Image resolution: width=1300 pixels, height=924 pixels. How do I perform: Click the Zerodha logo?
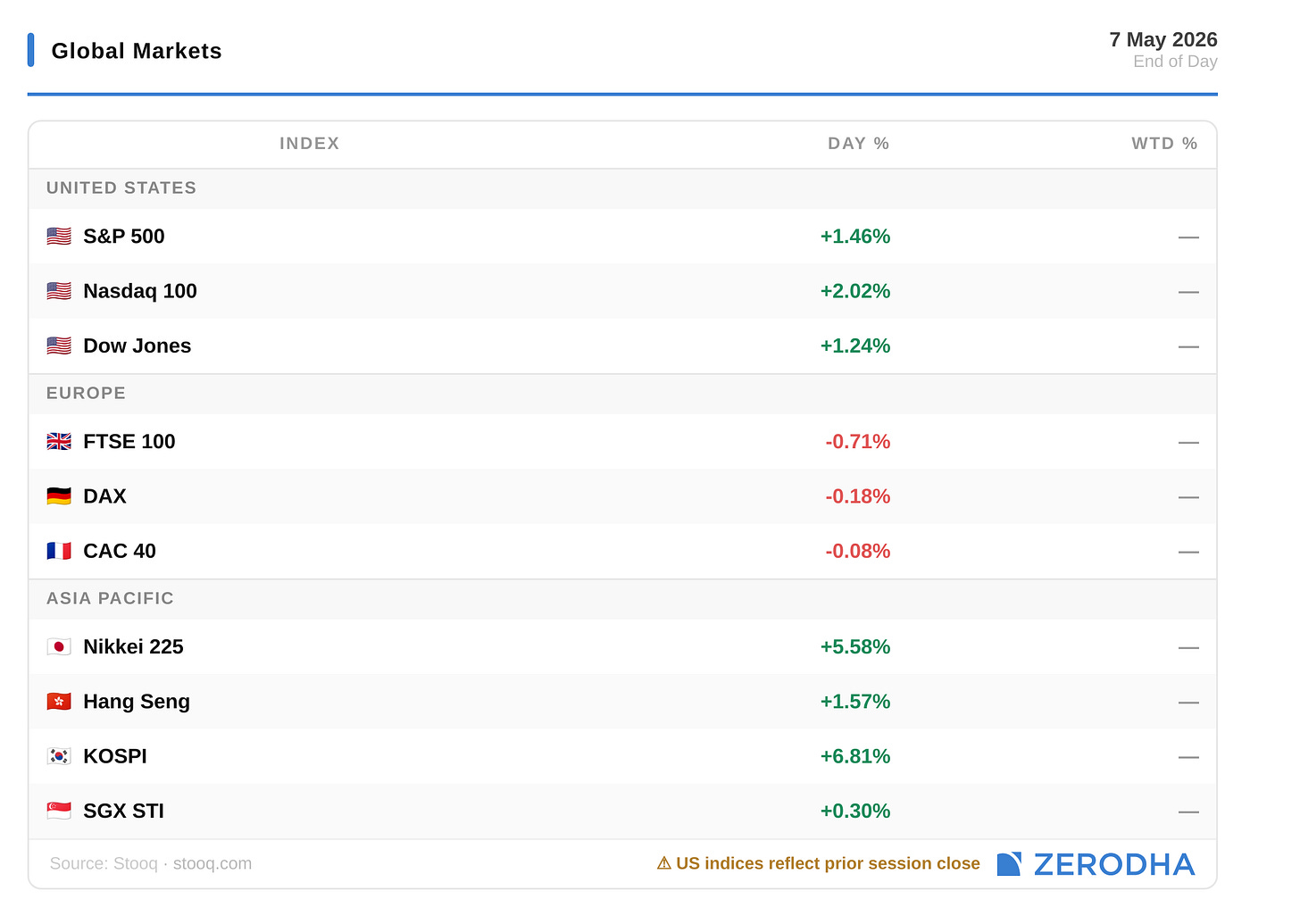(x=1096, y=864)
